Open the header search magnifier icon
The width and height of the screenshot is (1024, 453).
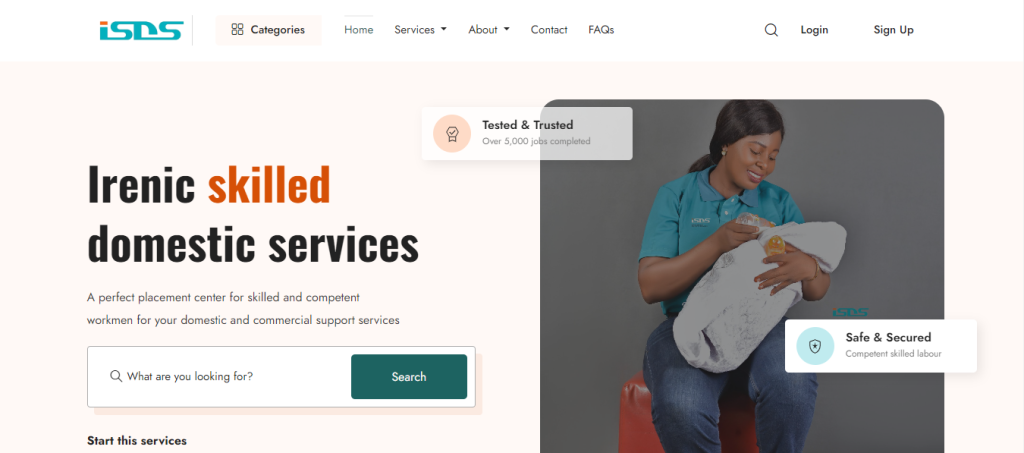pyautogui.click(x=771, y=30)
